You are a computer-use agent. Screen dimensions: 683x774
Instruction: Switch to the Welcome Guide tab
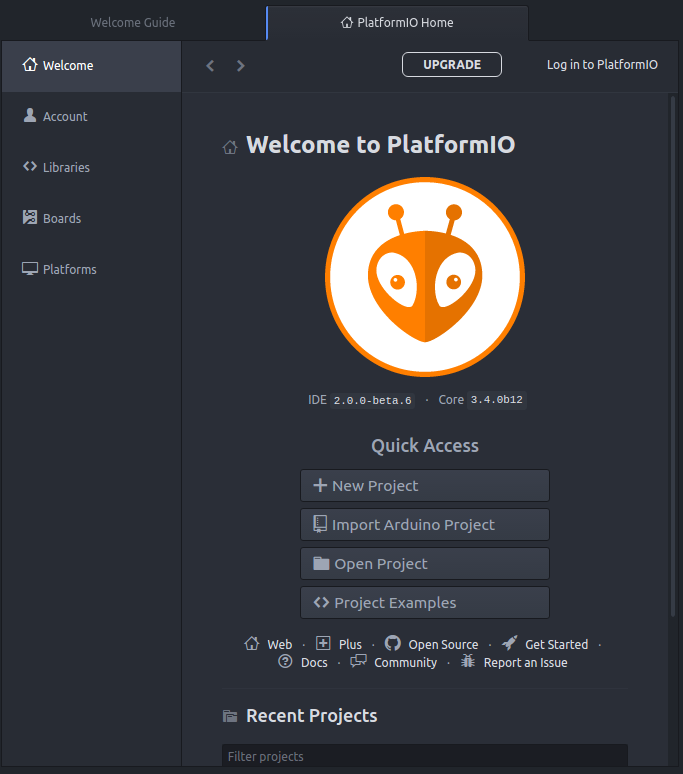(133, 23)
